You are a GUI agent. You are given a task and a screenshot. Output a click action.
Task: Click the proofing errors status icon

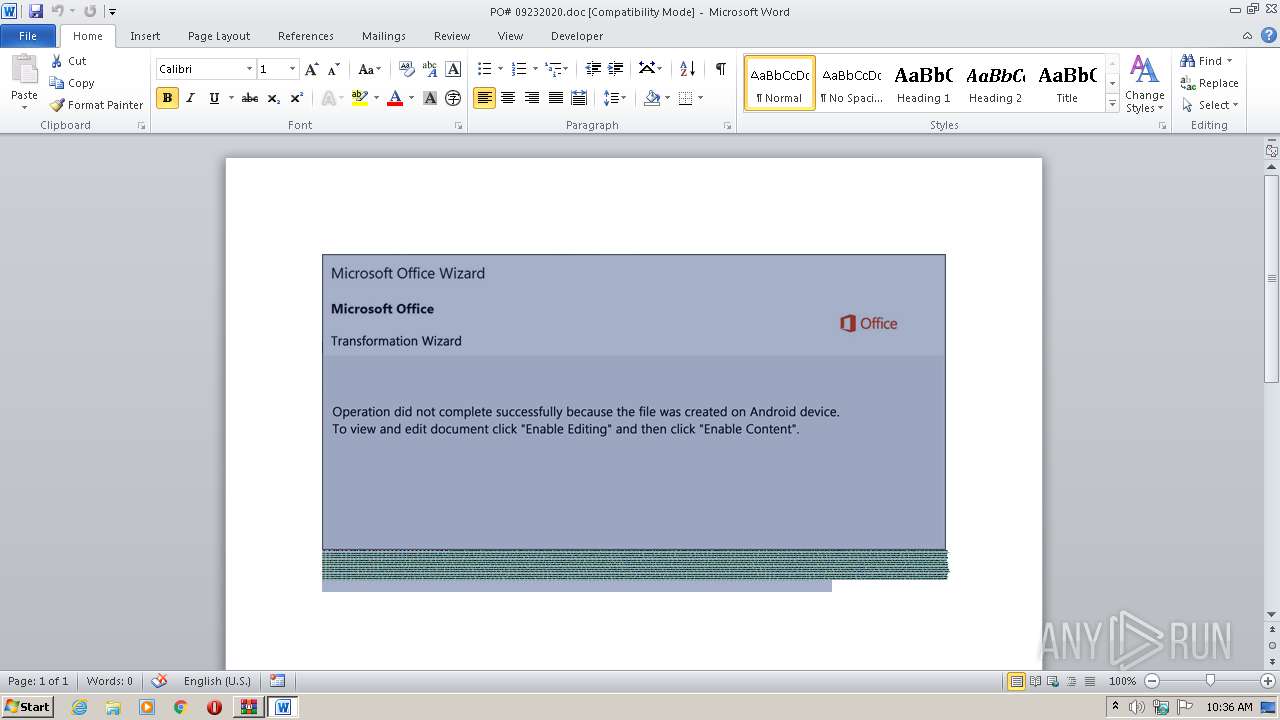coord(159,681)
